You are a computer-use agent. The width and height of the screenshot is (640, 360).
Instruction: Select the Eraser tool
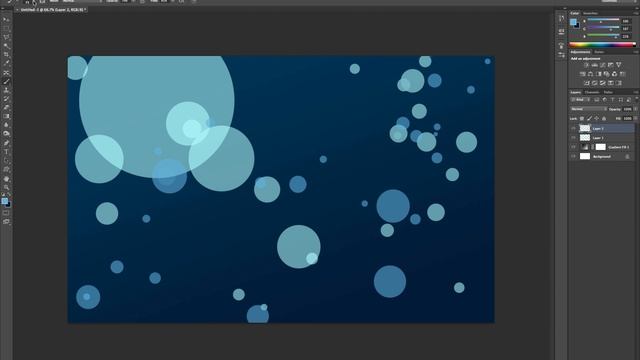pos(6,108)
